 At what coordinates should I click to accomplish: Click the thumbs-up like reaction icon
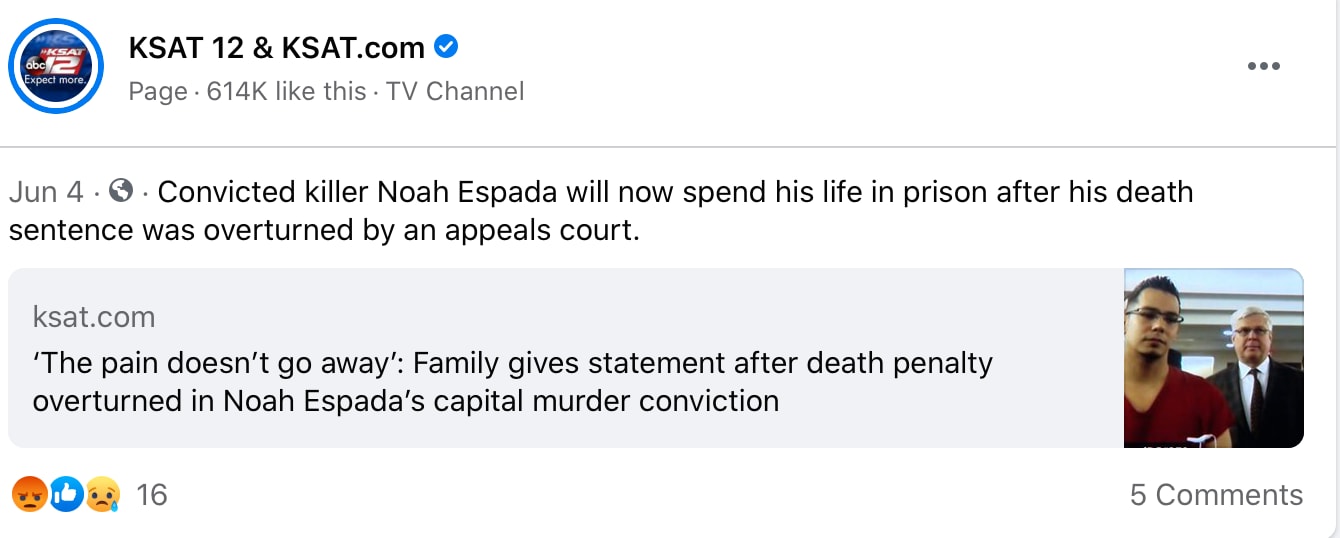pos(66,494)
